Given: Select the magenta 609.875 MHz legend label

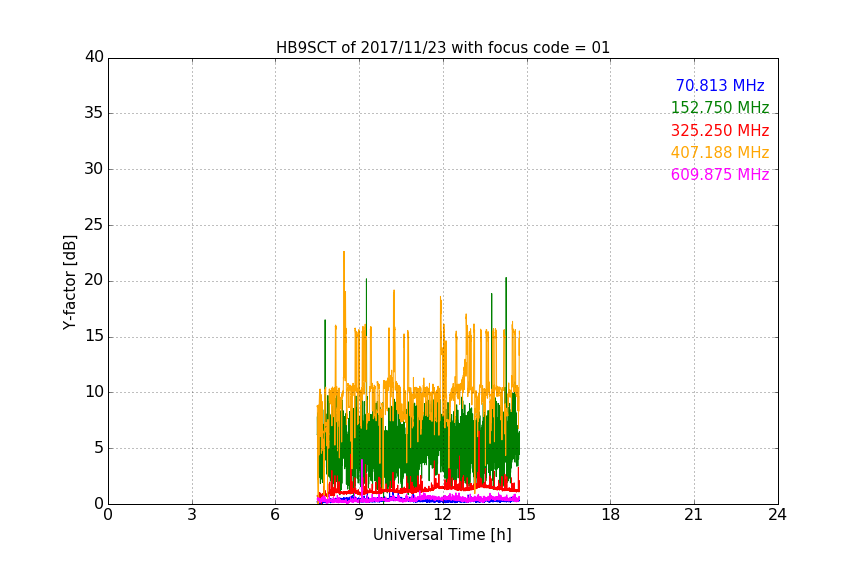Looking at the screenshot, I should pos(720,174).
